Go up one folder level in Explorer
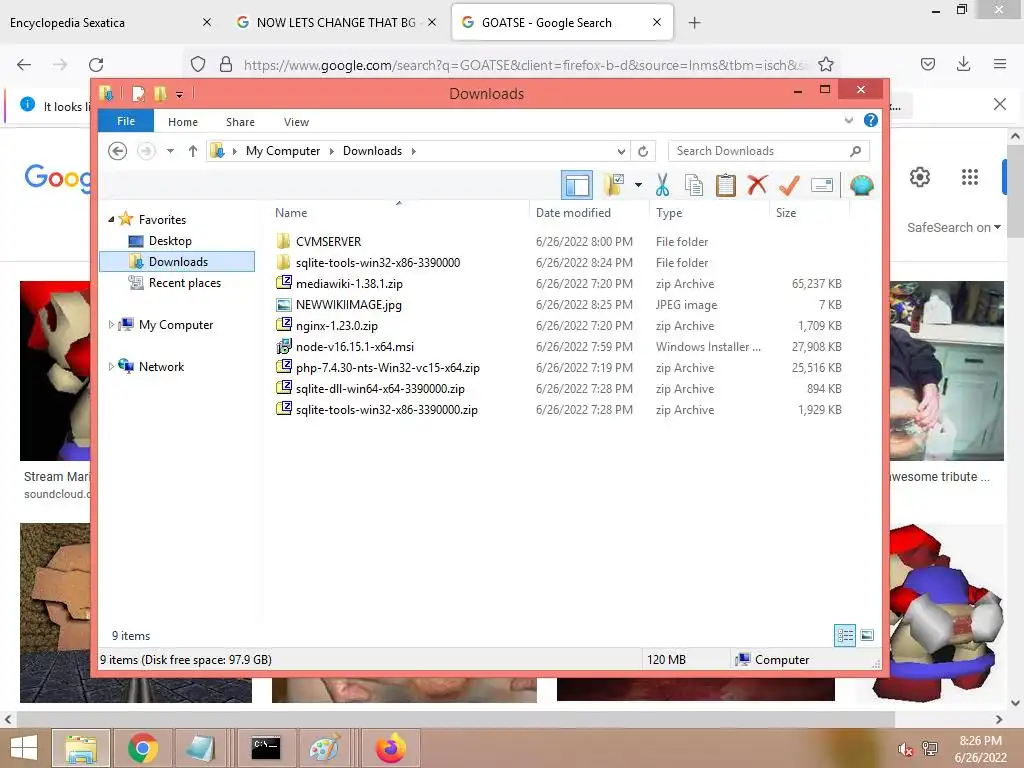The height and width of the screenshot is (768, 1024). pos(193,152)
